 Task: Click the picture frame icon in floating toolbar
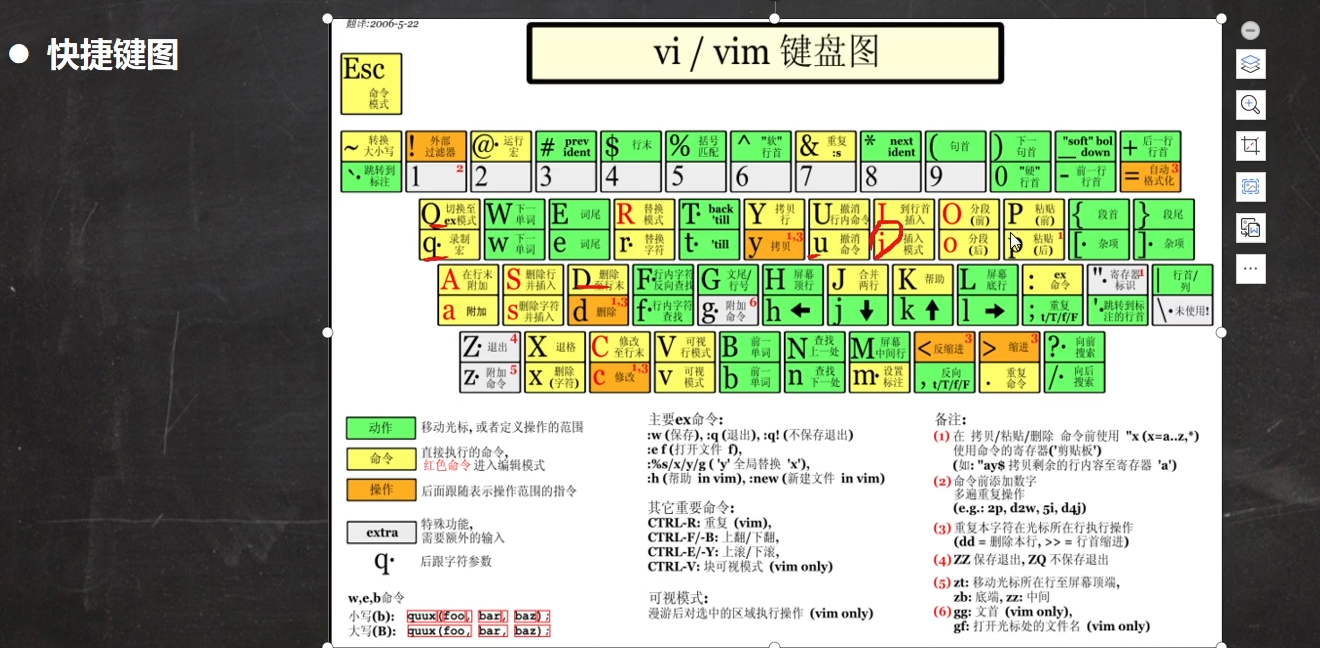pos(1251,187)
